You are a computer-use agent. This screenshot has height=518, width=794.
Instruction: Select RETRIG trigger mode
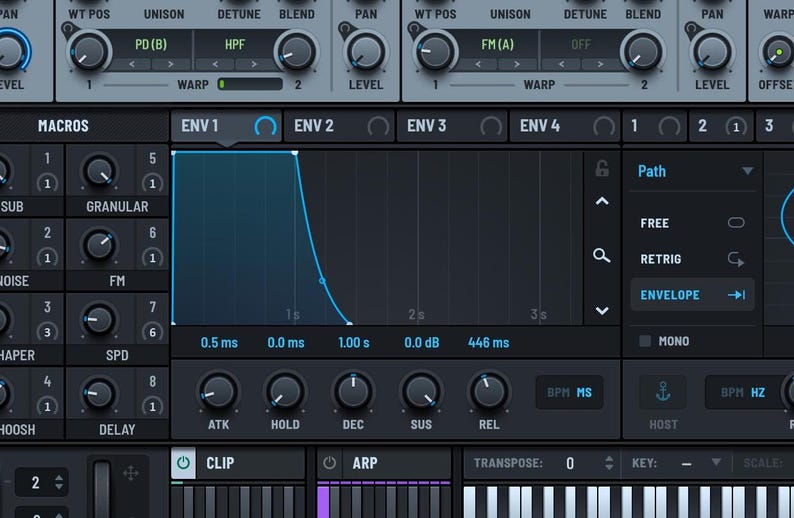click(x=692, y=259)
